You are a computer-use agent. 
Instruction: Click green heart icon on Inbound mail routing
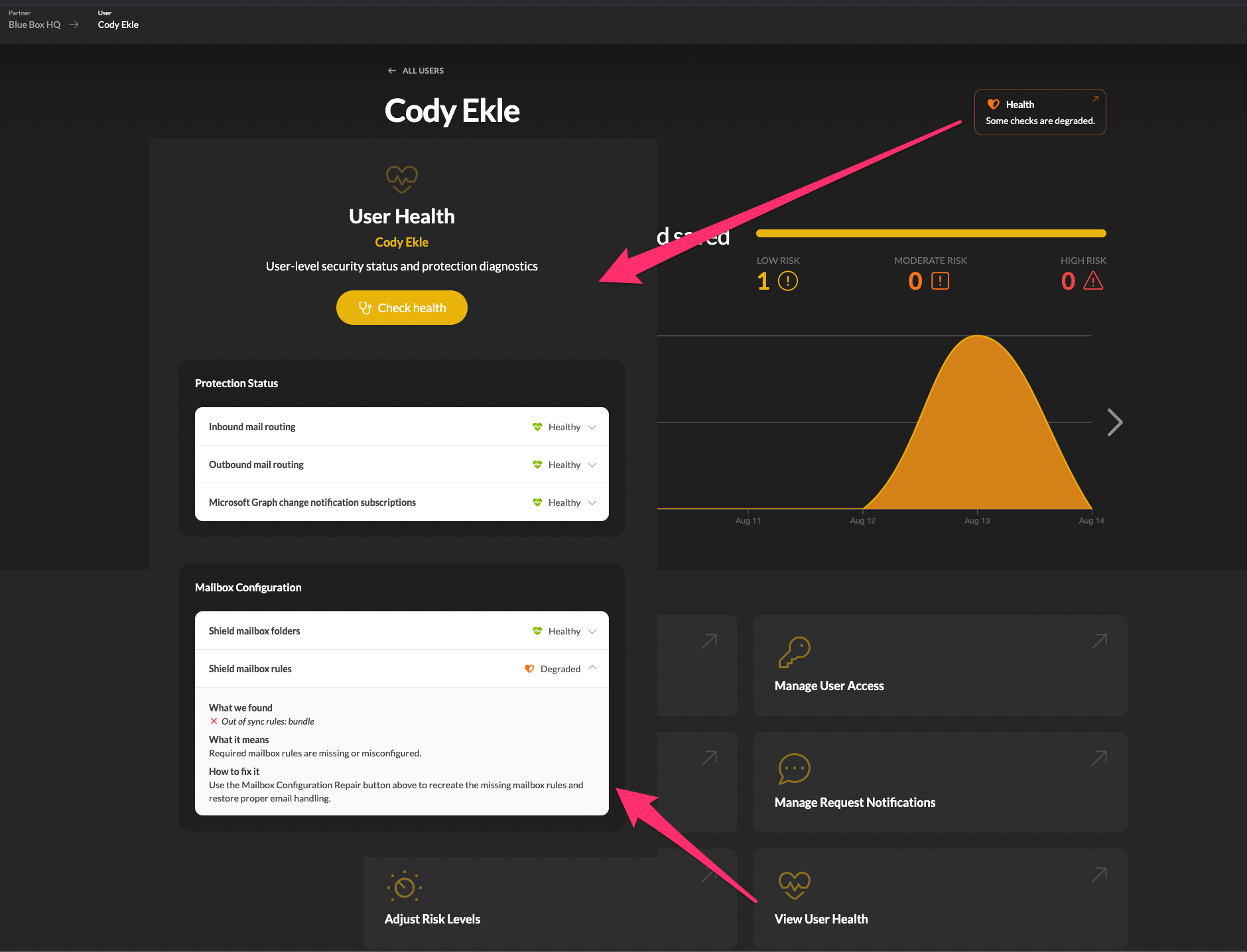coord(537,427)
